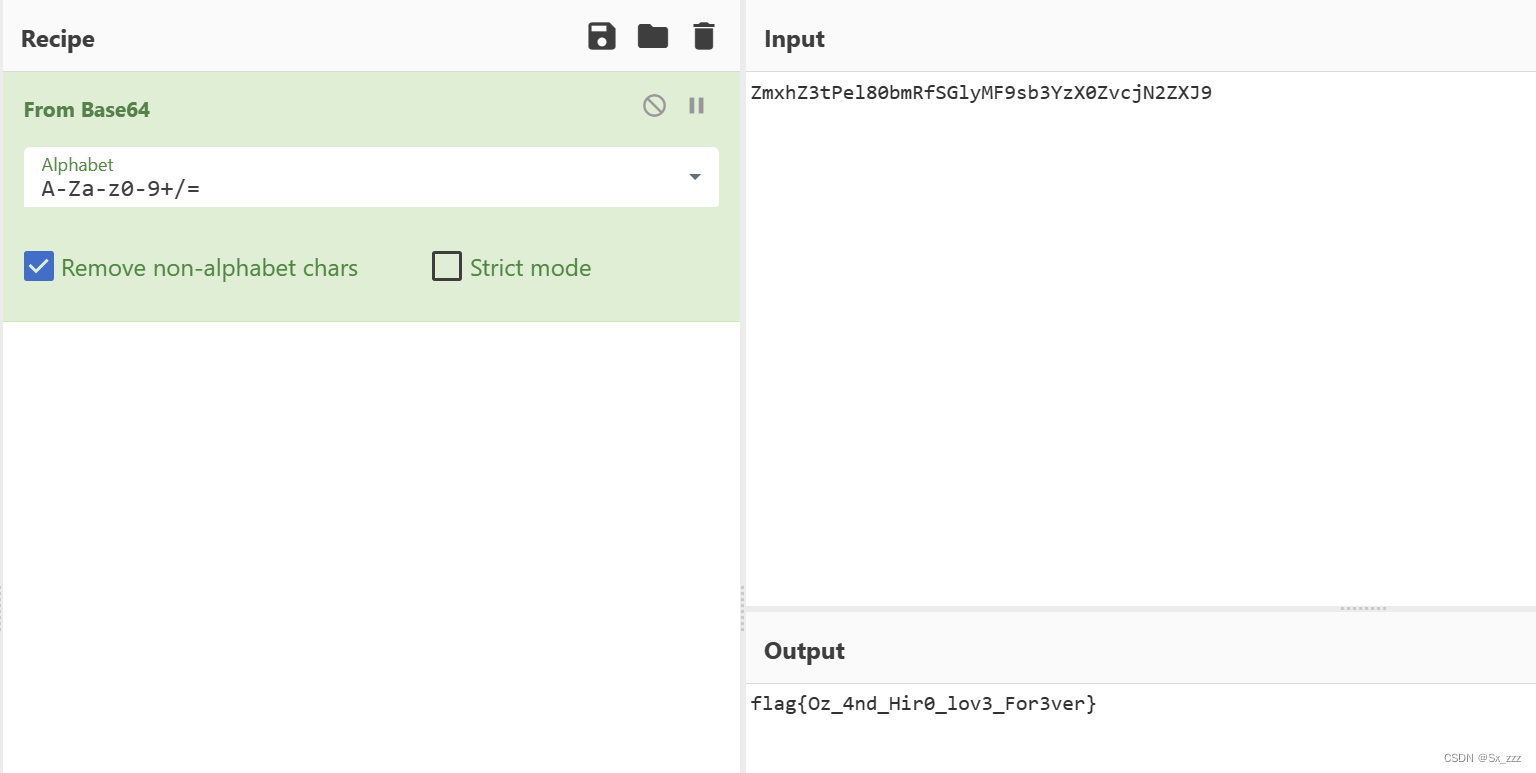Screen dimensions: 1536x773
Task: Clear recipe with trash icon
Action: click(704, 37)
